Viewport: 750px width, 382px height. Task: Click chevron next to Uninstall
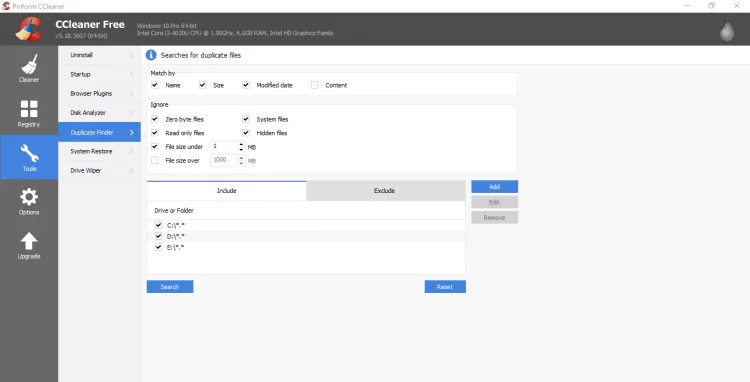point(131,55)
